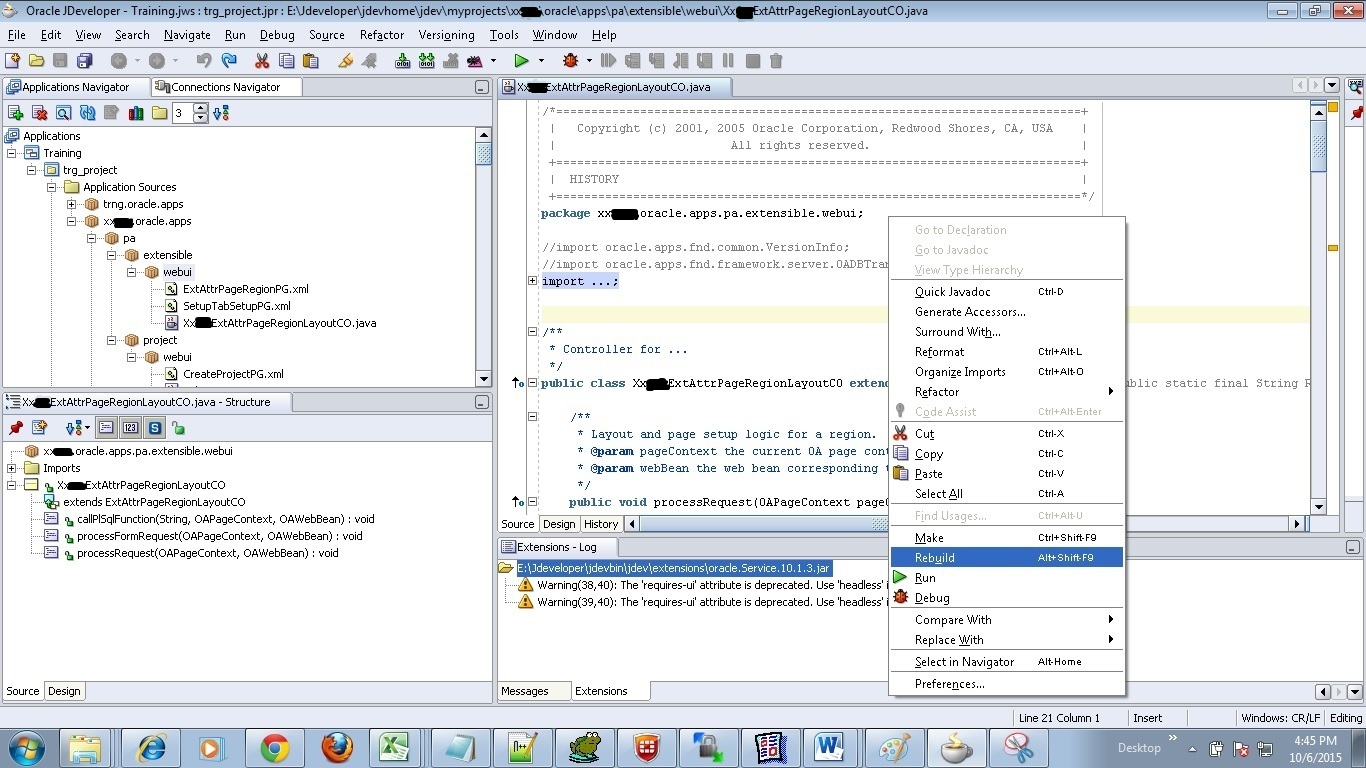Click the code editor vertical scrollbar thumb
Viewport: 1366px width, 768px height.
tap(1318, 145)
